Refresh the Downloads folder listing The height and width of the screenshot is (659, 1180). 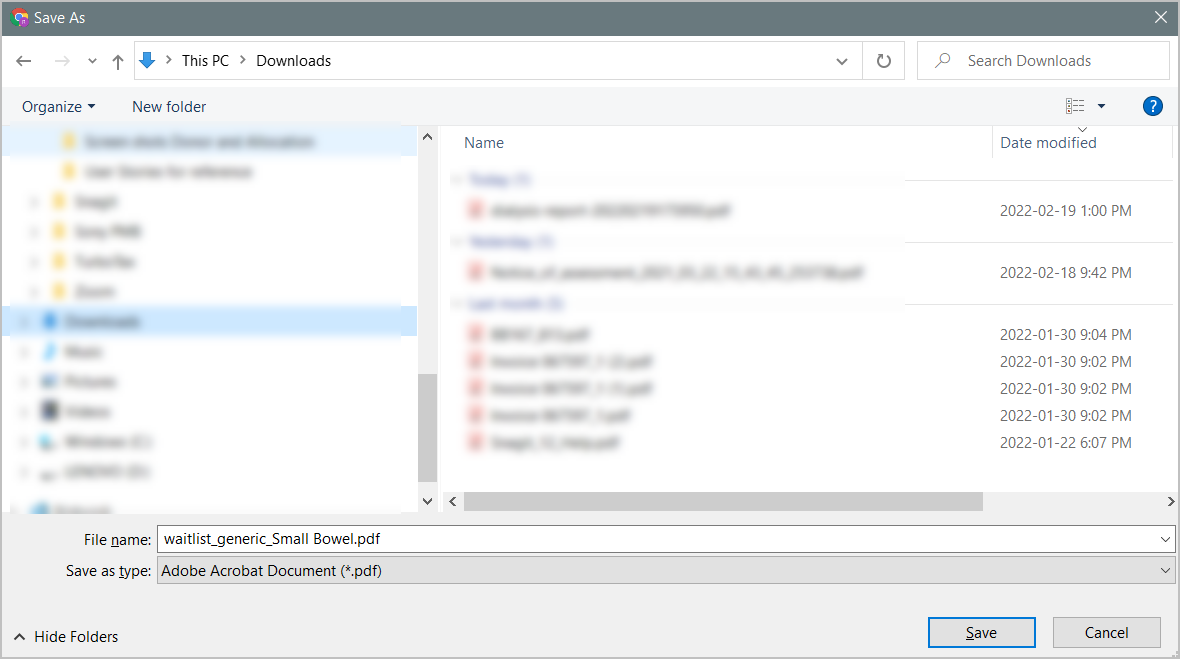point(883,60)
